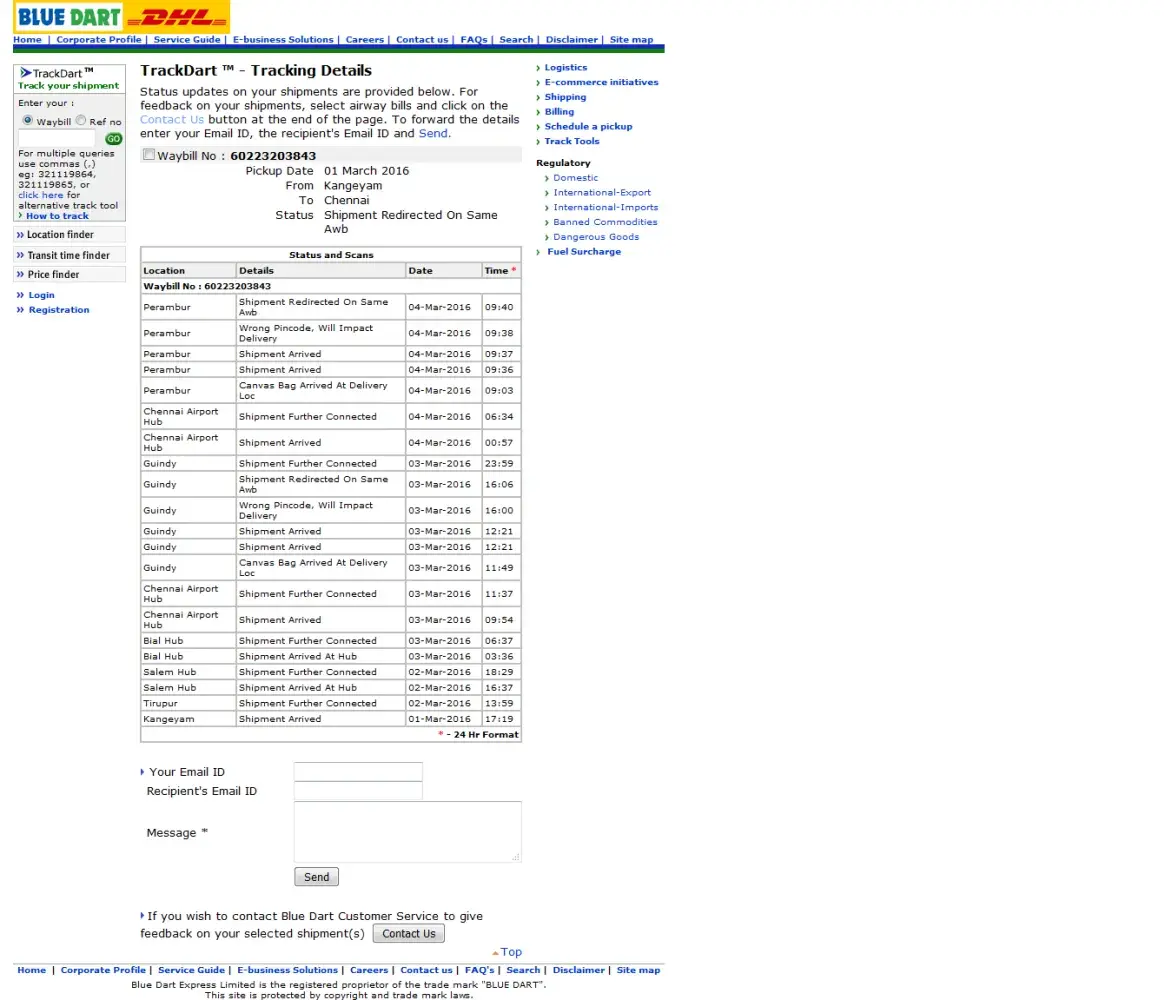The width and height of the screenshot is (1172, 1000).
Task: Click the Registration link
Action: (59, 309)
